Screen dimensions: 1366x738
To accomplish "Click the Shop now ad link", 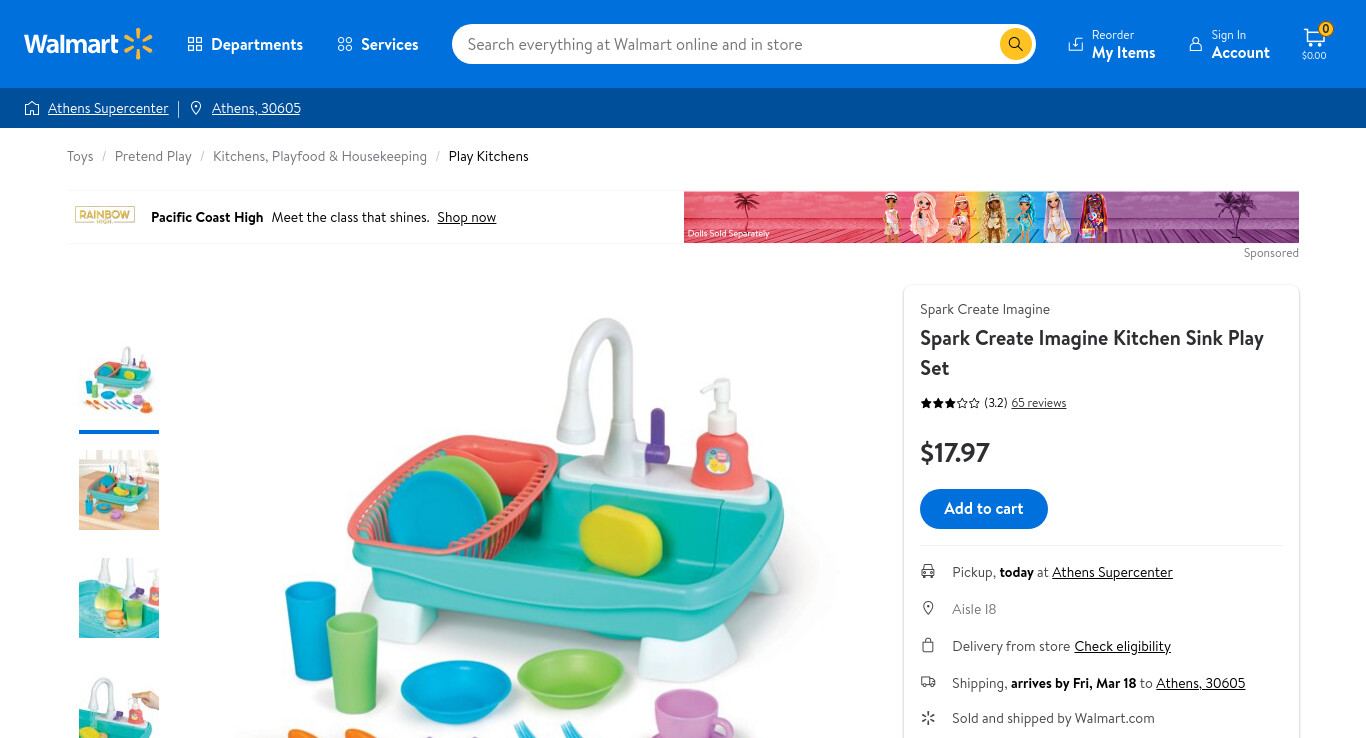I will click(466, 217).
